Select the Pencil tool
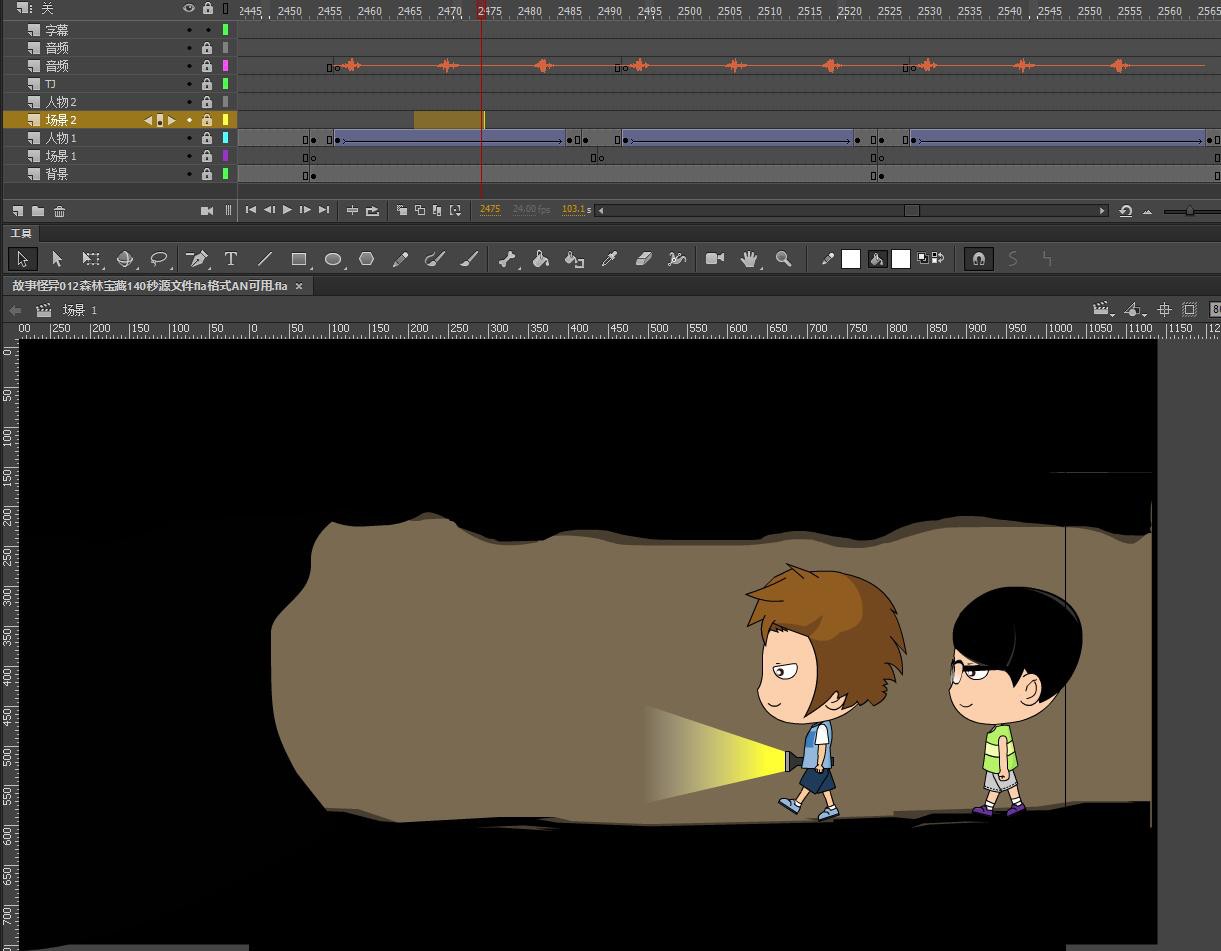 point(401,259)
